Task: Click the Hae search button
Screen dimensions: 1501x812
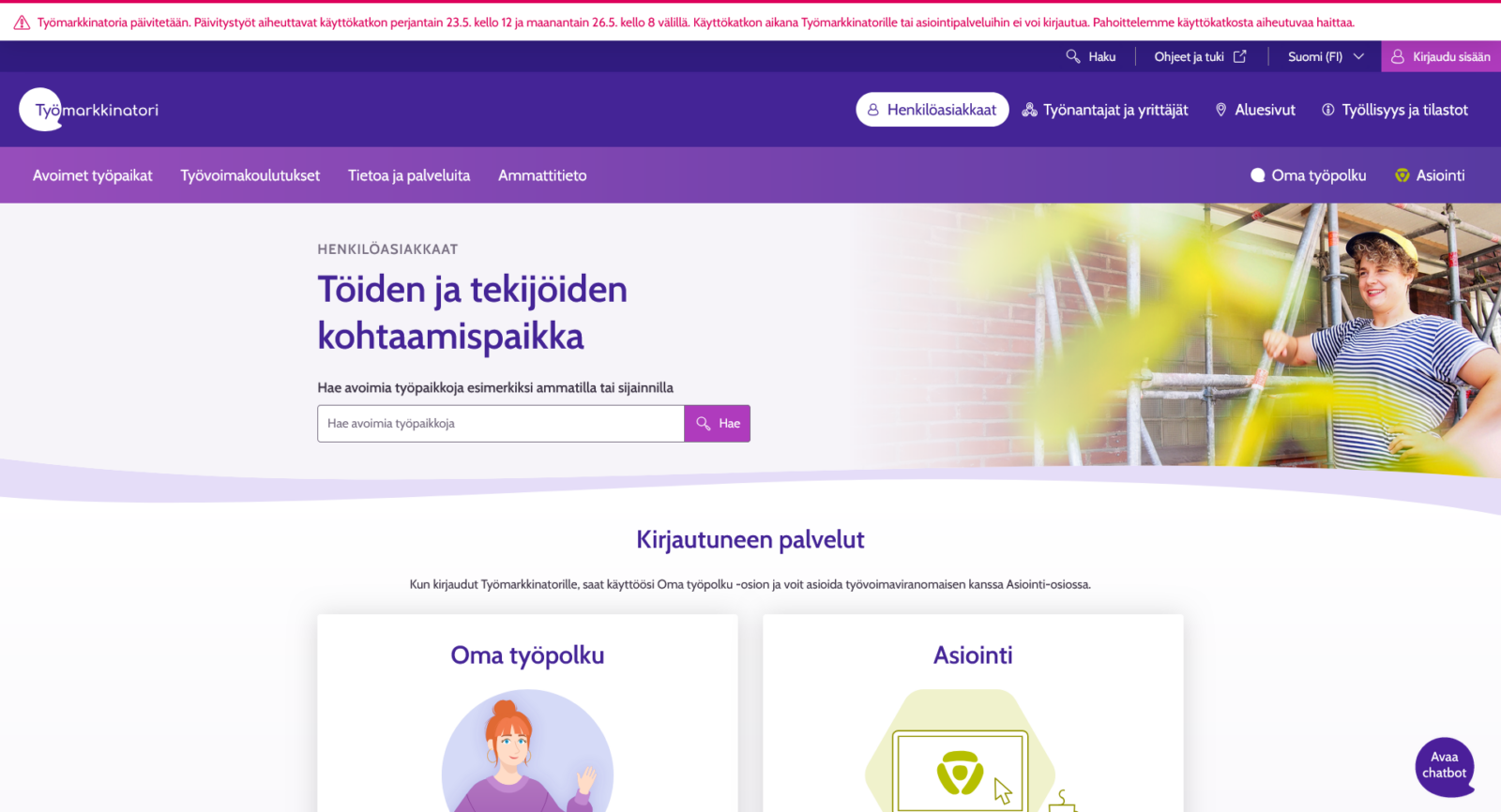Action: point(718,424)
